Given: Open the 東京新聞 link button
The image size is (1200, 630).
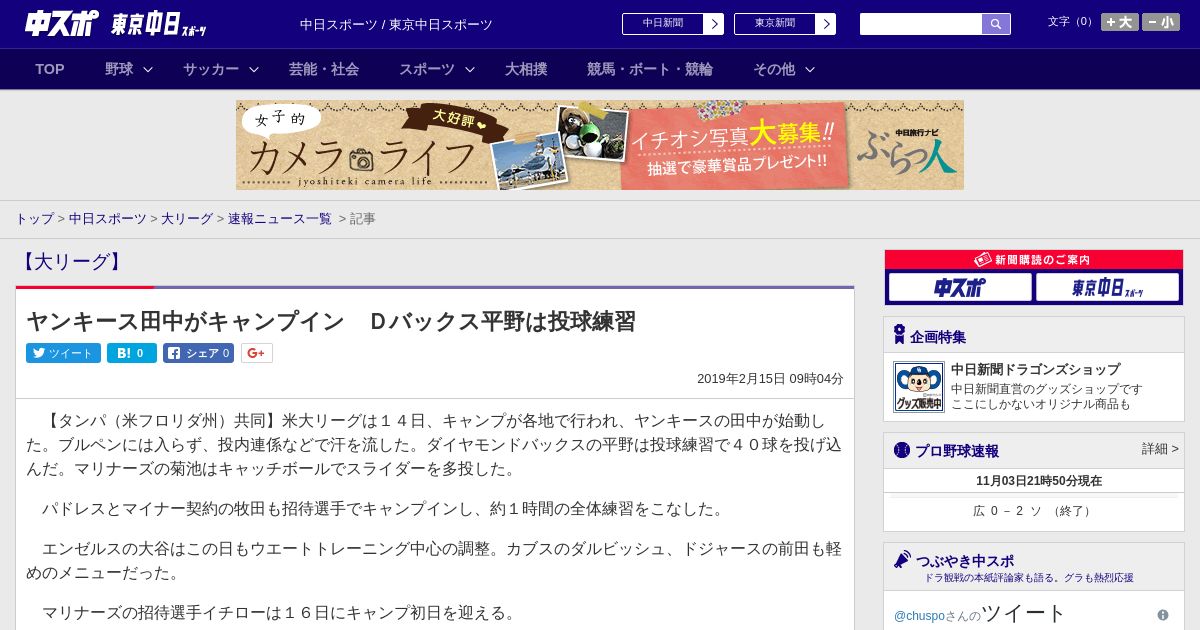Looking at the screenshot, I should click(785, 24).
